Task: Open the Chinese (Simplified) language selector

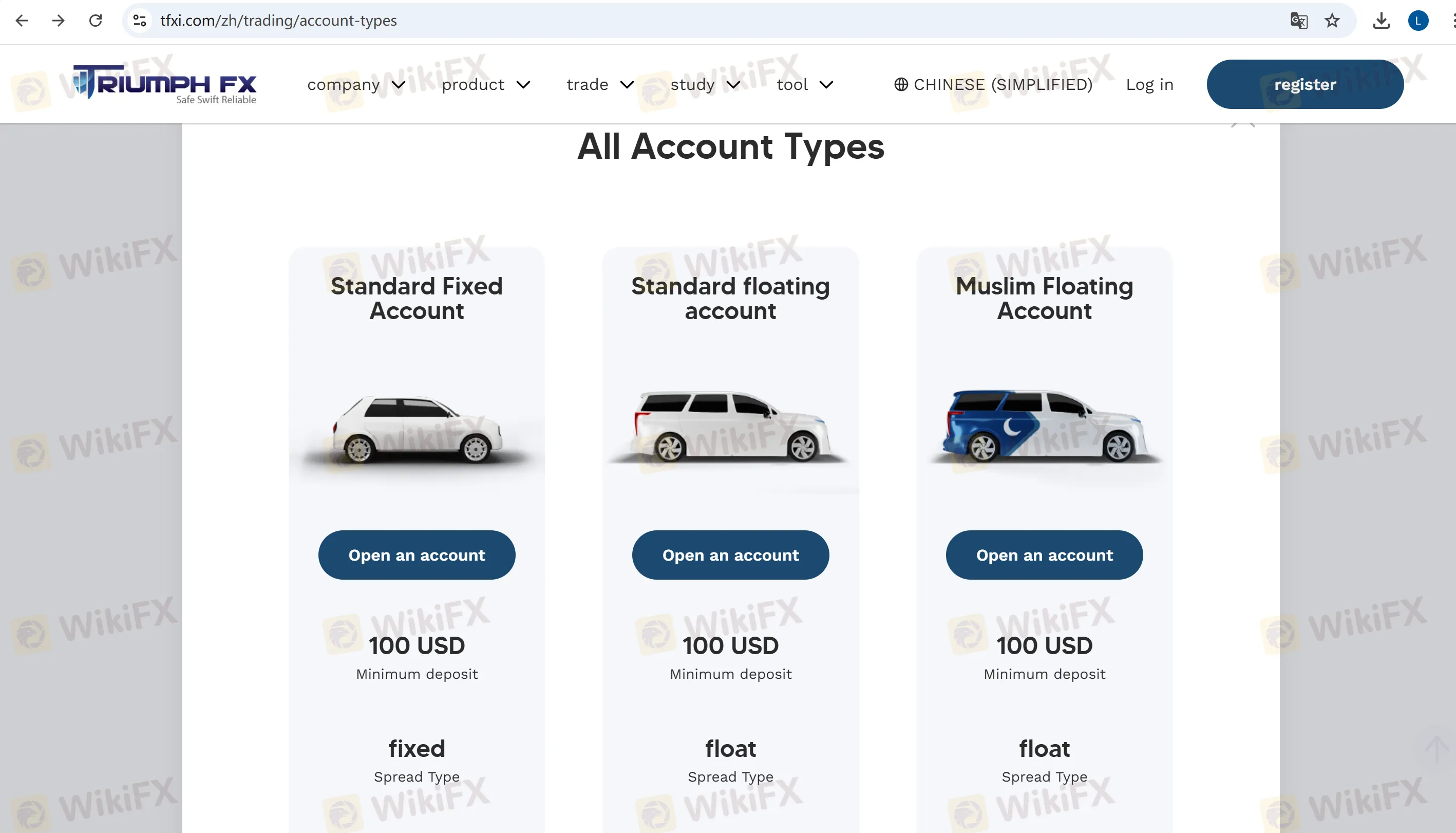Action: (994, 85)
